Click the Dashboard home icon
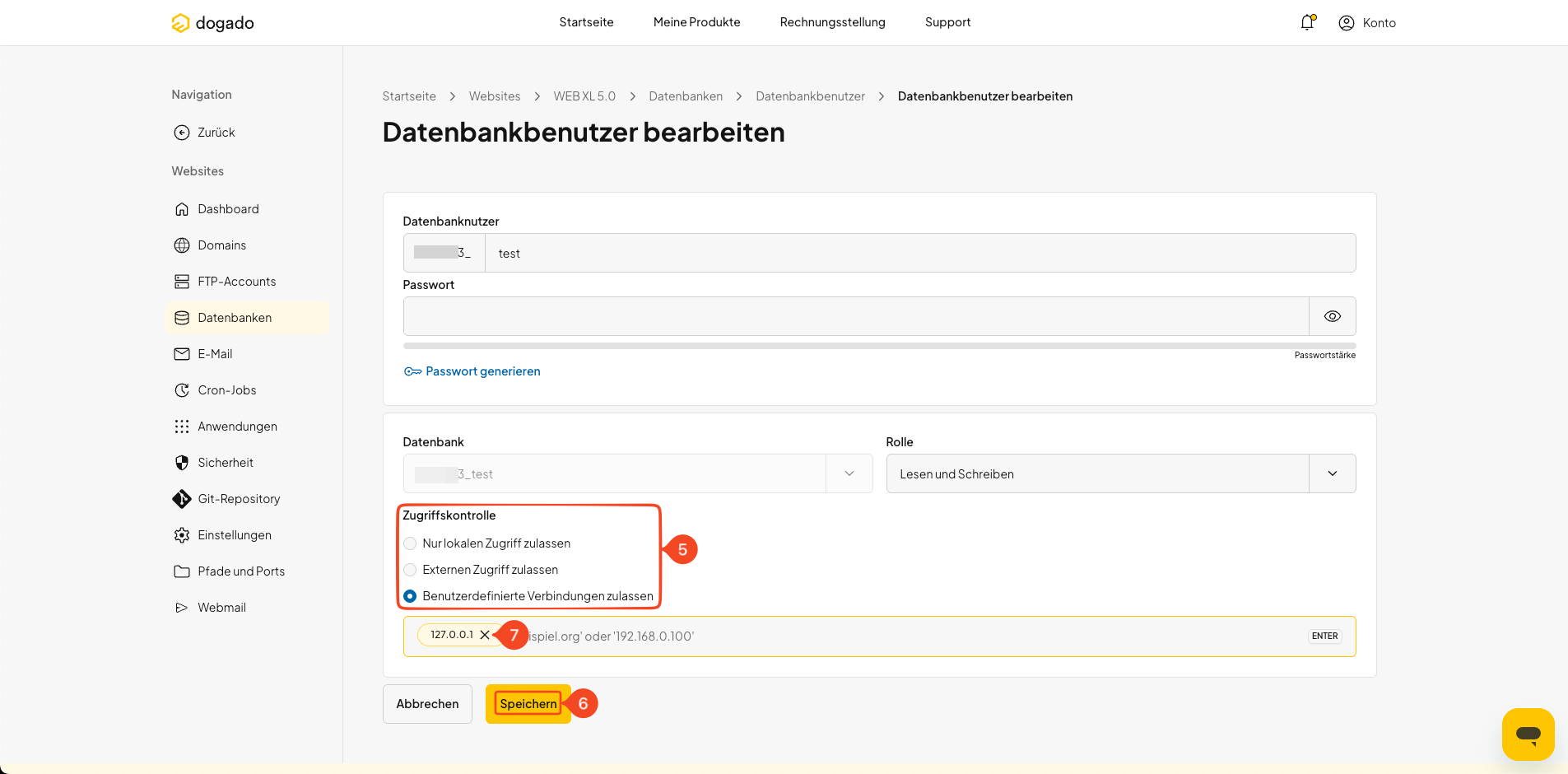 pyautogui.click(x=182, y=209)
